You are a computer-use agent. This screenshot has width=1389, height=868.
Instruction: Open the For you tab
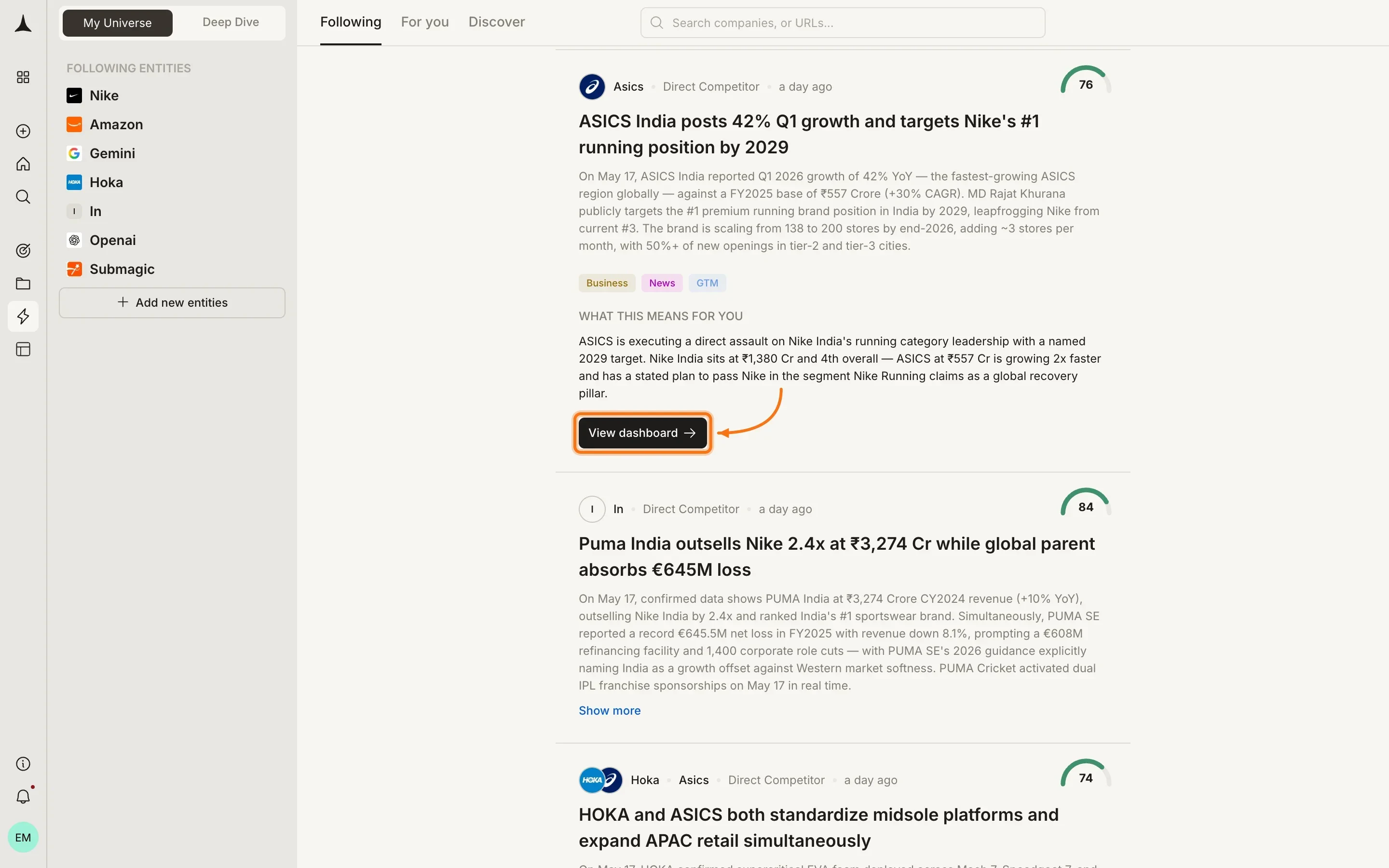[x=425, y=22]
